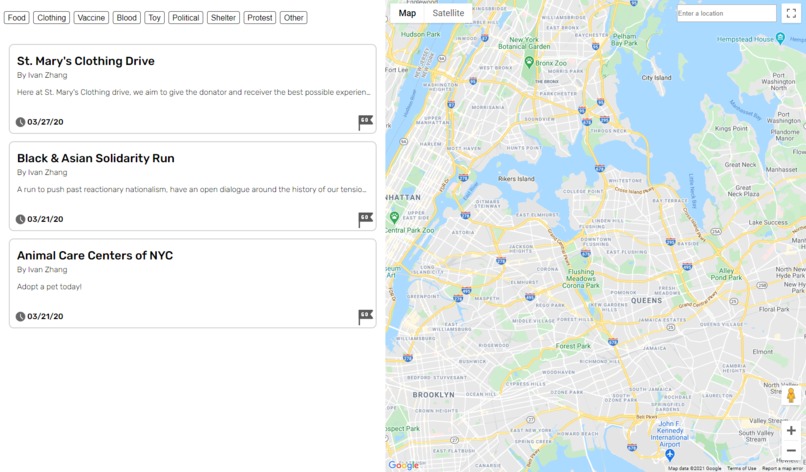
Task: Enable the Shelter filter tag
Action: coord(223,17)
